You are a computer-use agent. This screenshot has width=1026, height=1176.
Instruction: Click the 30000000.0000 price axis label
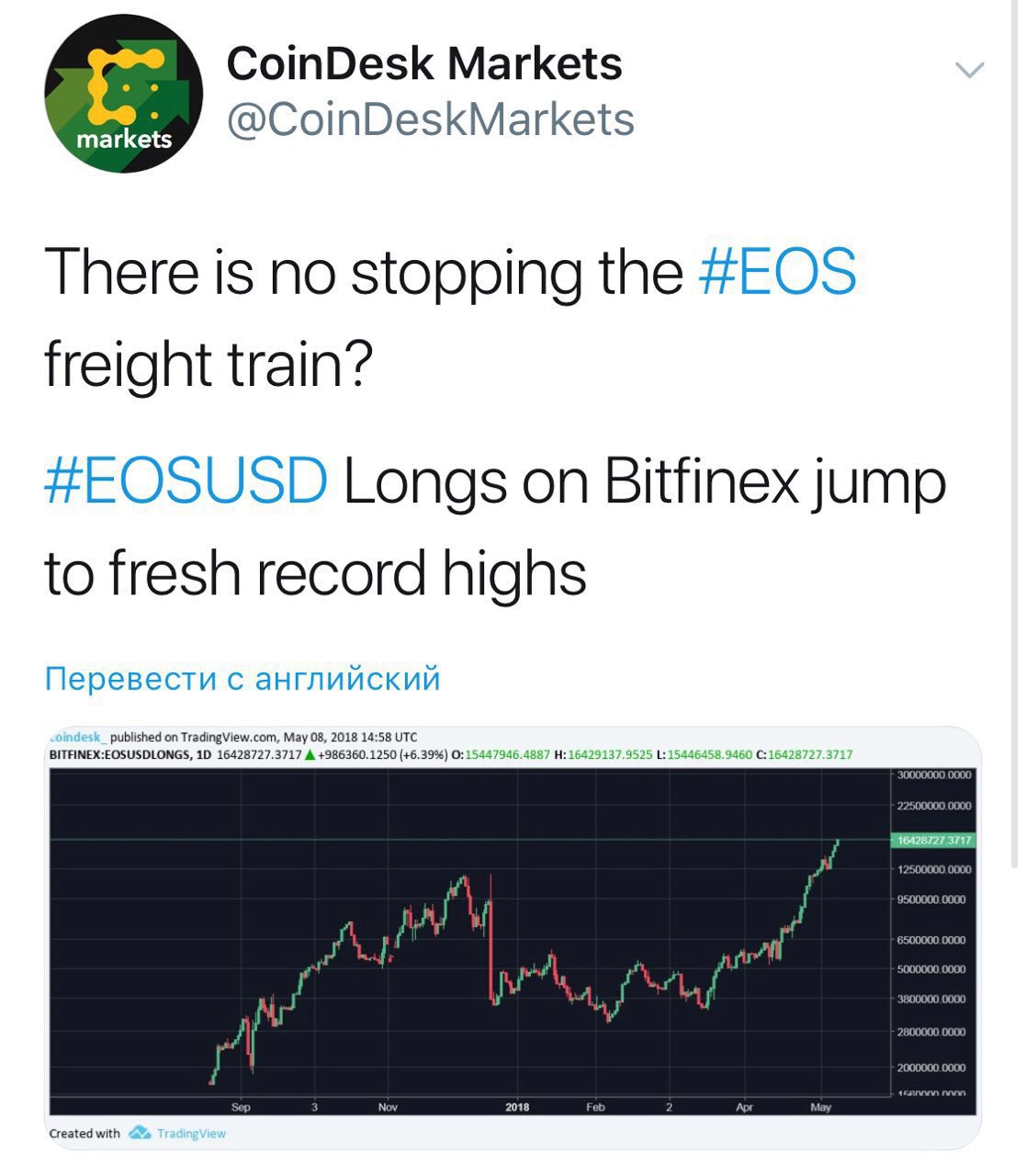coord(933,775)
